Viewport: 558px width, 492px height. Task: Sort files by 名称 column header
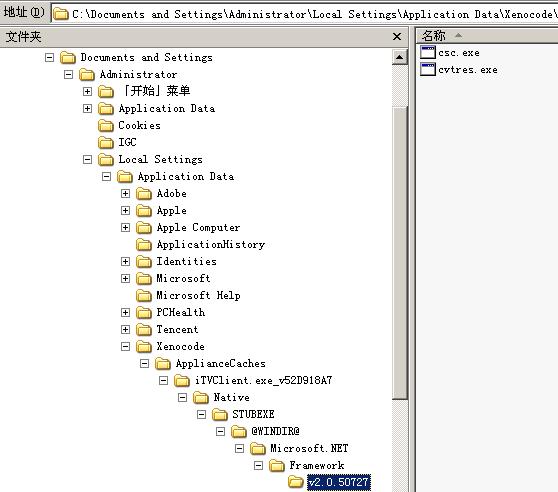[486, 36]
